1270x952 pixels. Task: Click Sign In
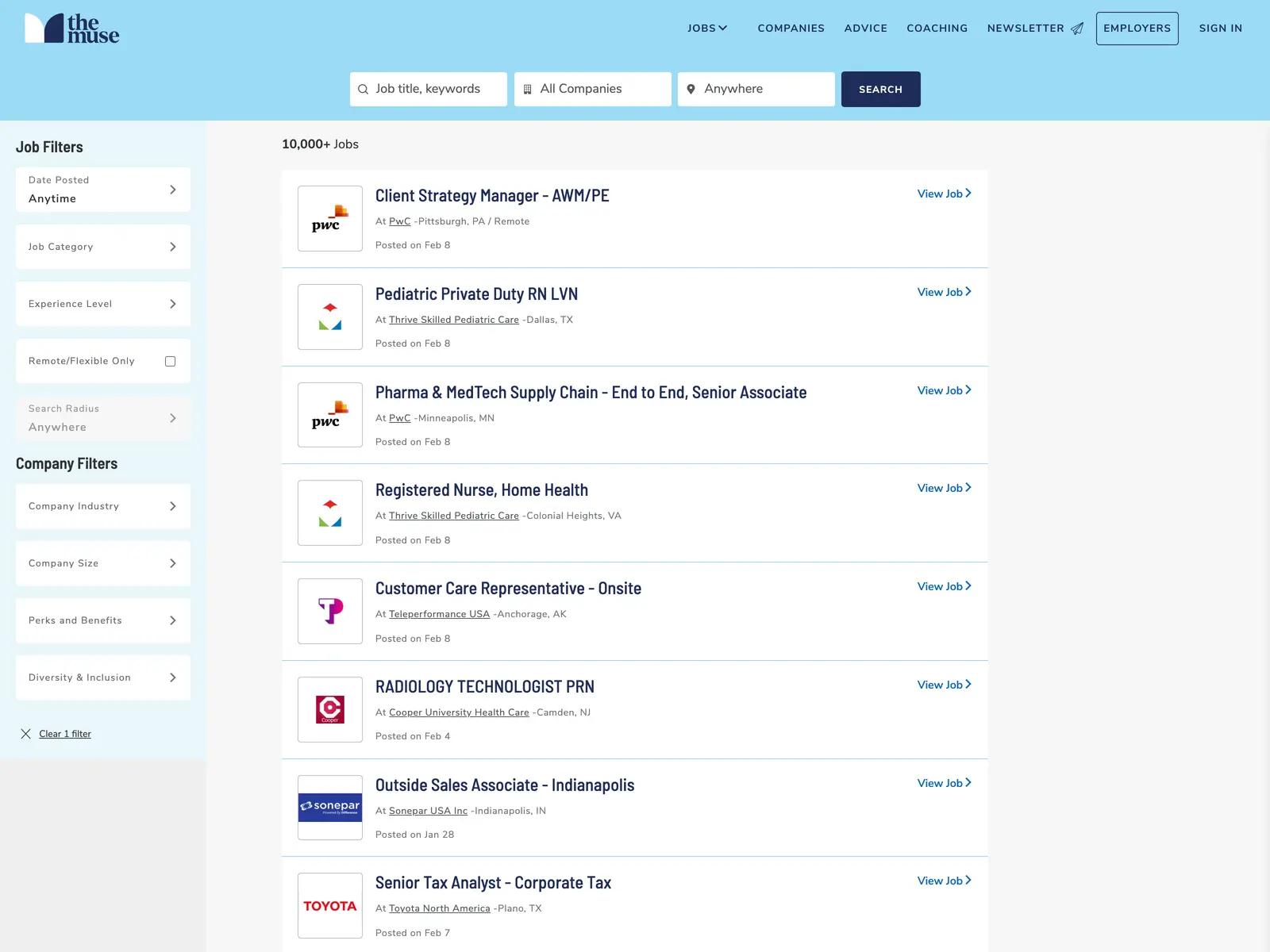(1220, 29)
